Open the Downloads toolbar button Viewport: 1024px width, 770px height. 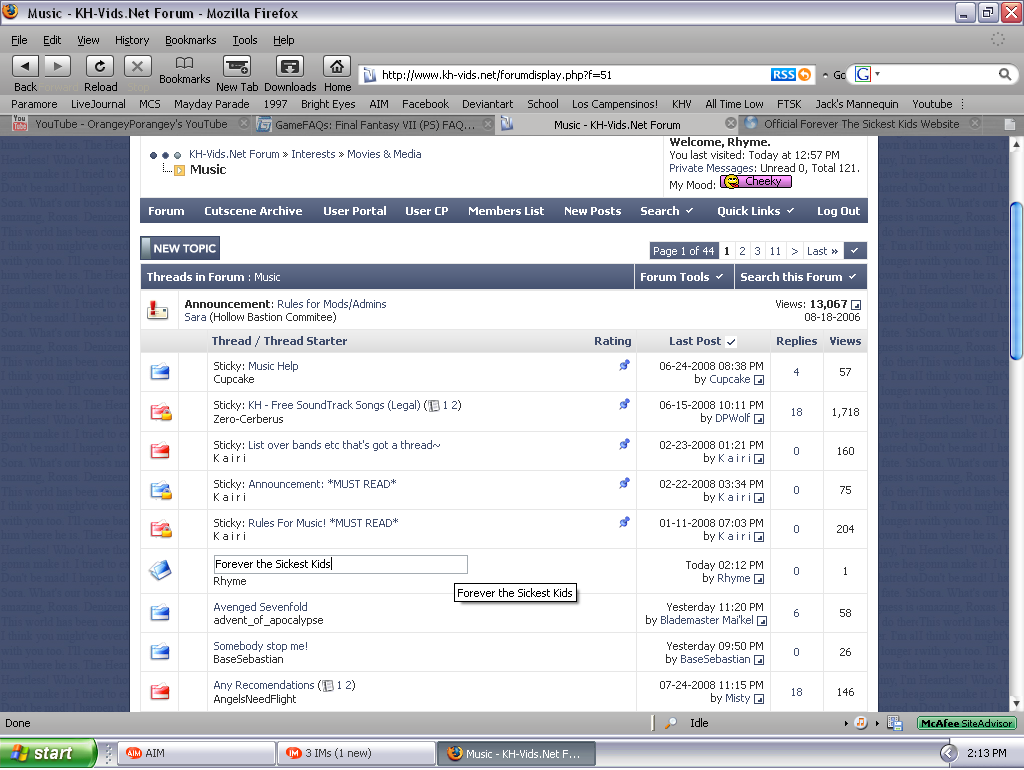[289, 66]
